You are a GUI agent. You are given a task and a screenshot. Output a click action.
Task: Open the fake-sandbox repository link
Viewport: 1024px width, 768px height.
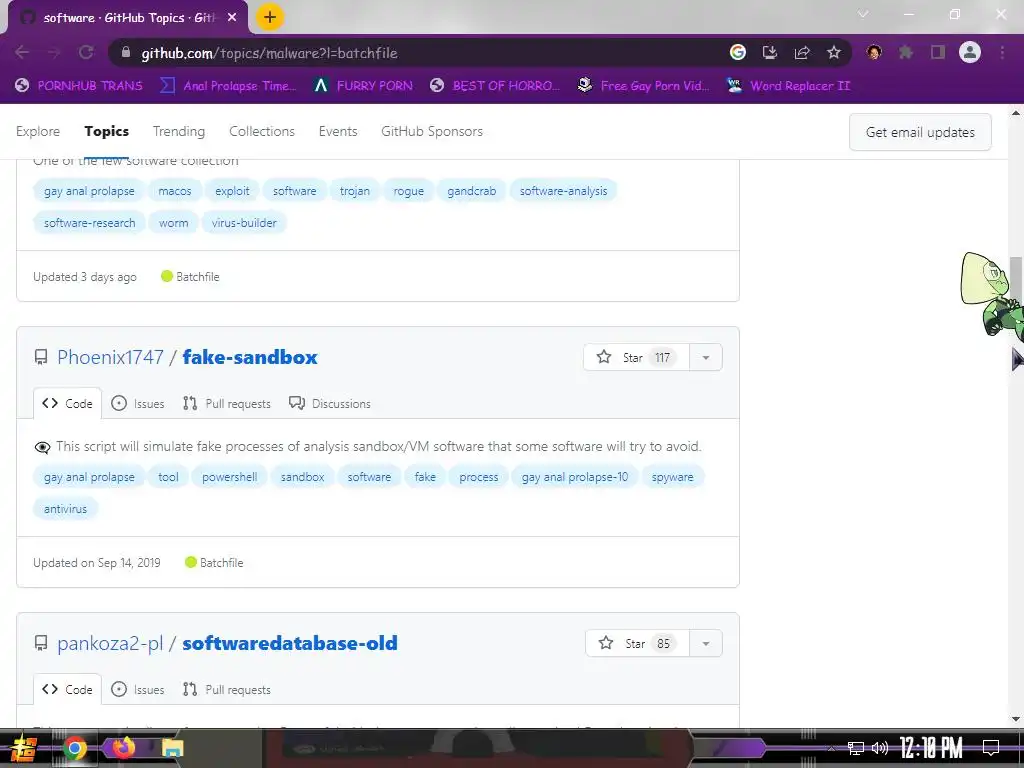[250, 357]
